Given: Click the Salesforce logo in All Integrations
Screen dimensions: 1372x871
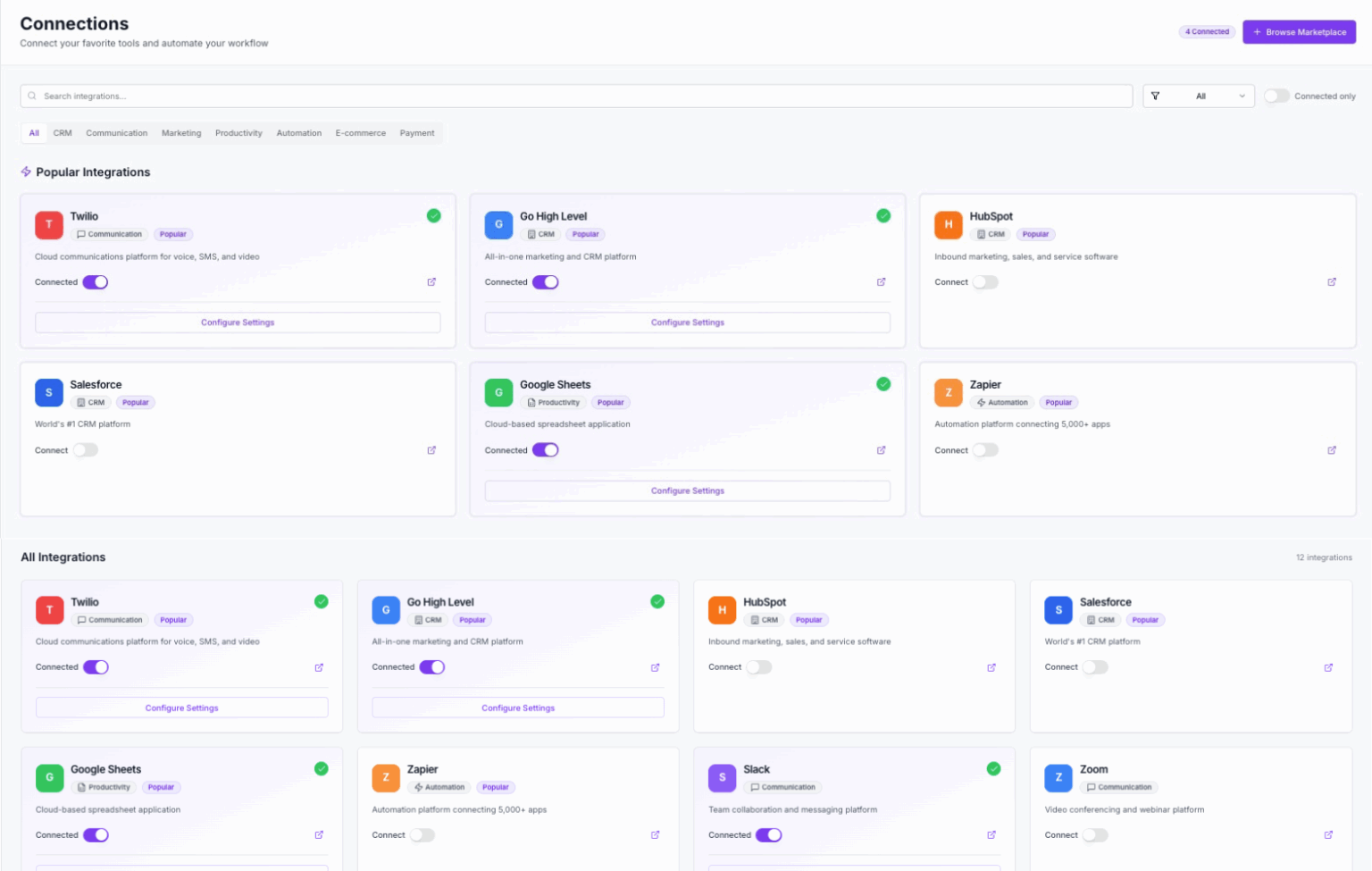Looking at the screenshot, I should click(1058, 610).
